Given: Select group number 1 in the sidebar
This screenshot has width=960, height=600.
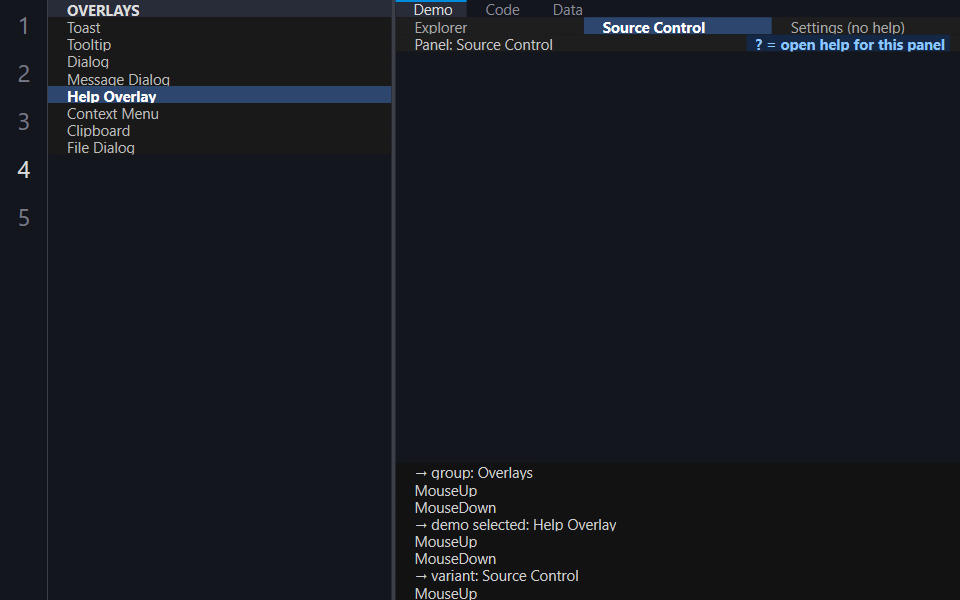Looking at the screenshot, I should point(23,26).
